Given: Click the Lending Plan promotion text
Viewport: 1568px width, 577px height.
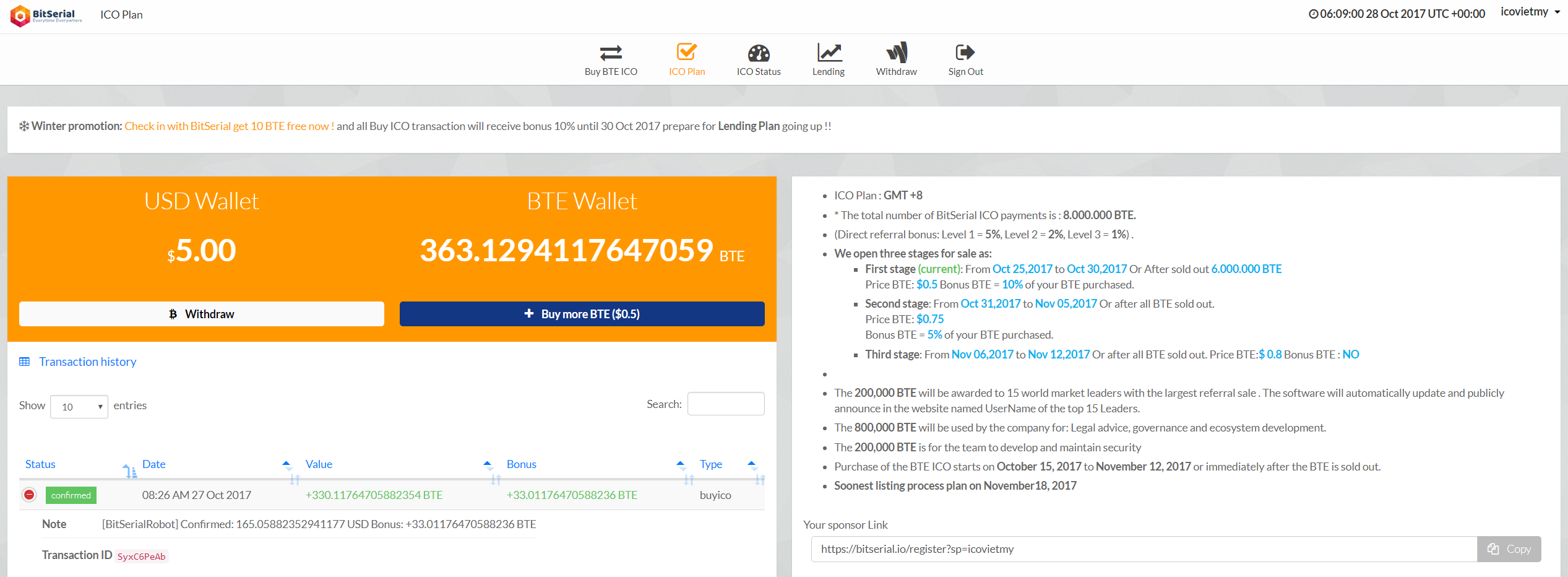Looking at the screenshot, I should click(x=749, y=126).
